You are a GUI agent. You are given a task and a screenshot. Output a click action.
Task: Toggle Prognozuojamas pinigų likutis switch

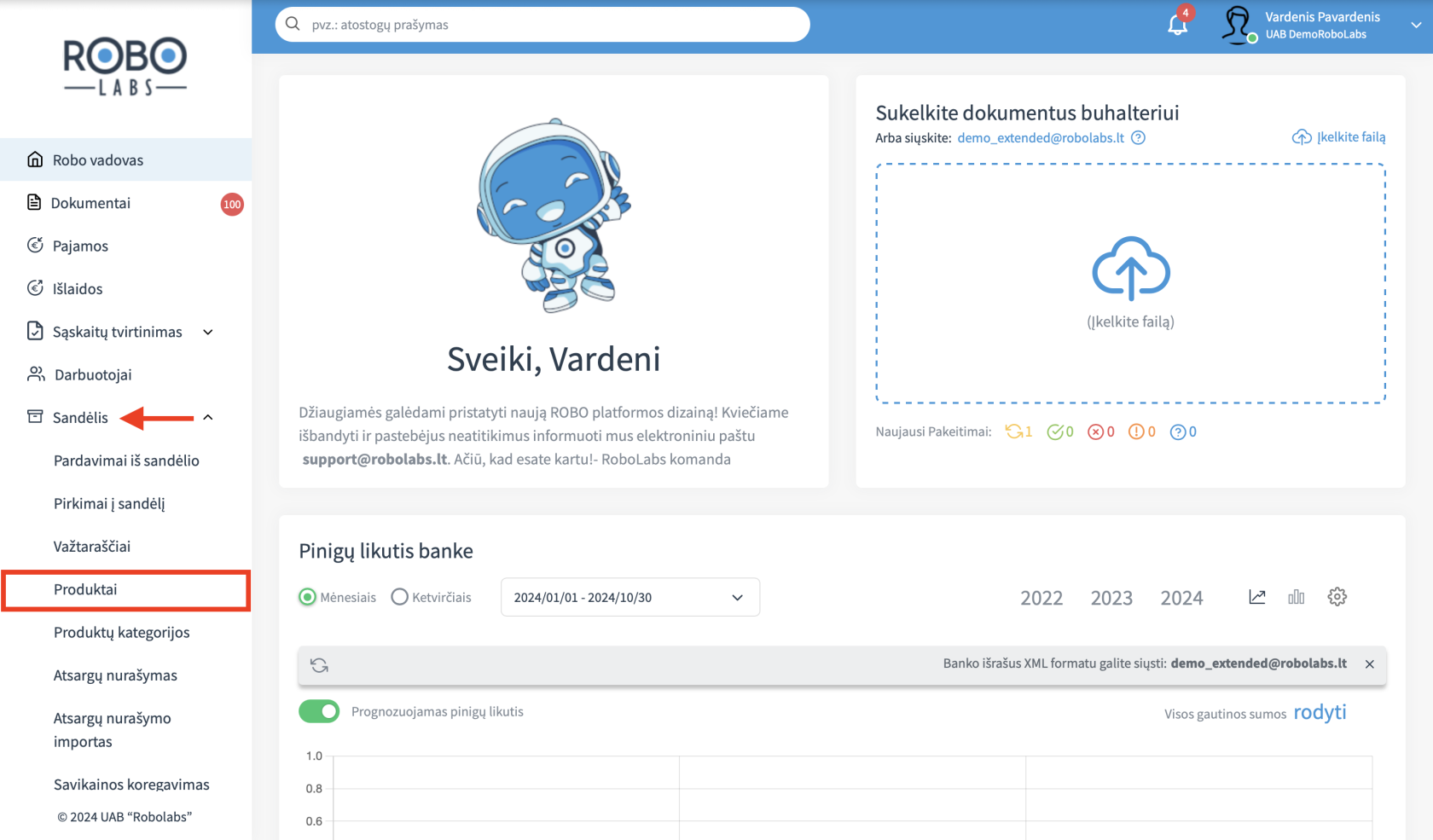coord(319,711)
